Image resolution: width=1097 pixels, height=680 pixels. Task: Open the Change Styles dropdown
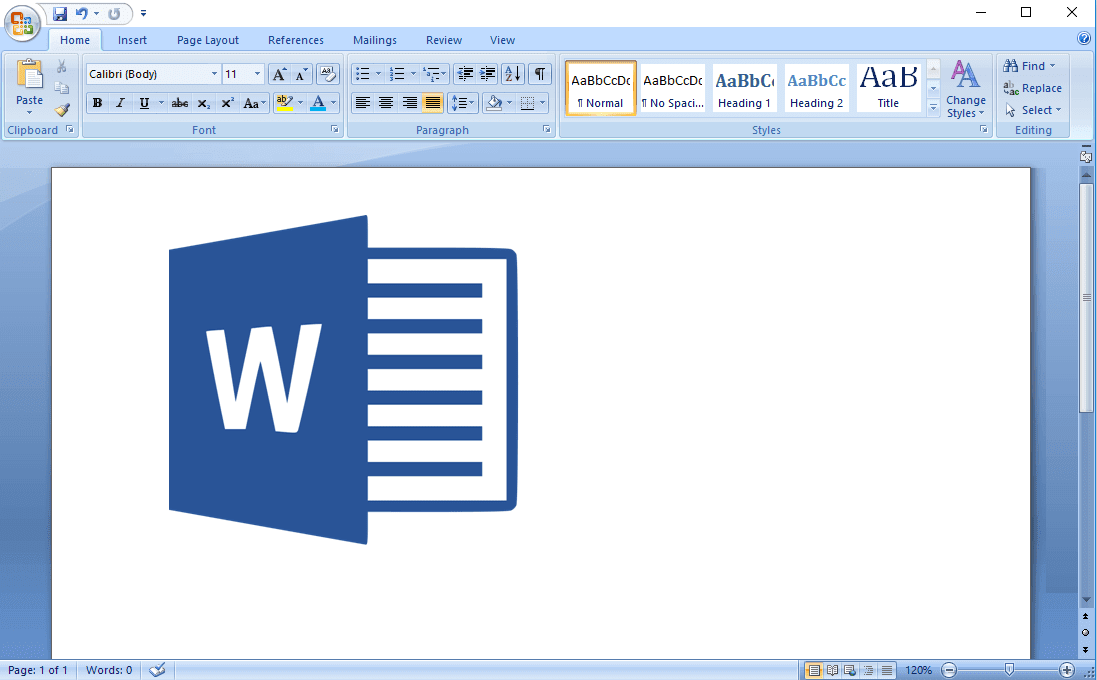point(965,89)
